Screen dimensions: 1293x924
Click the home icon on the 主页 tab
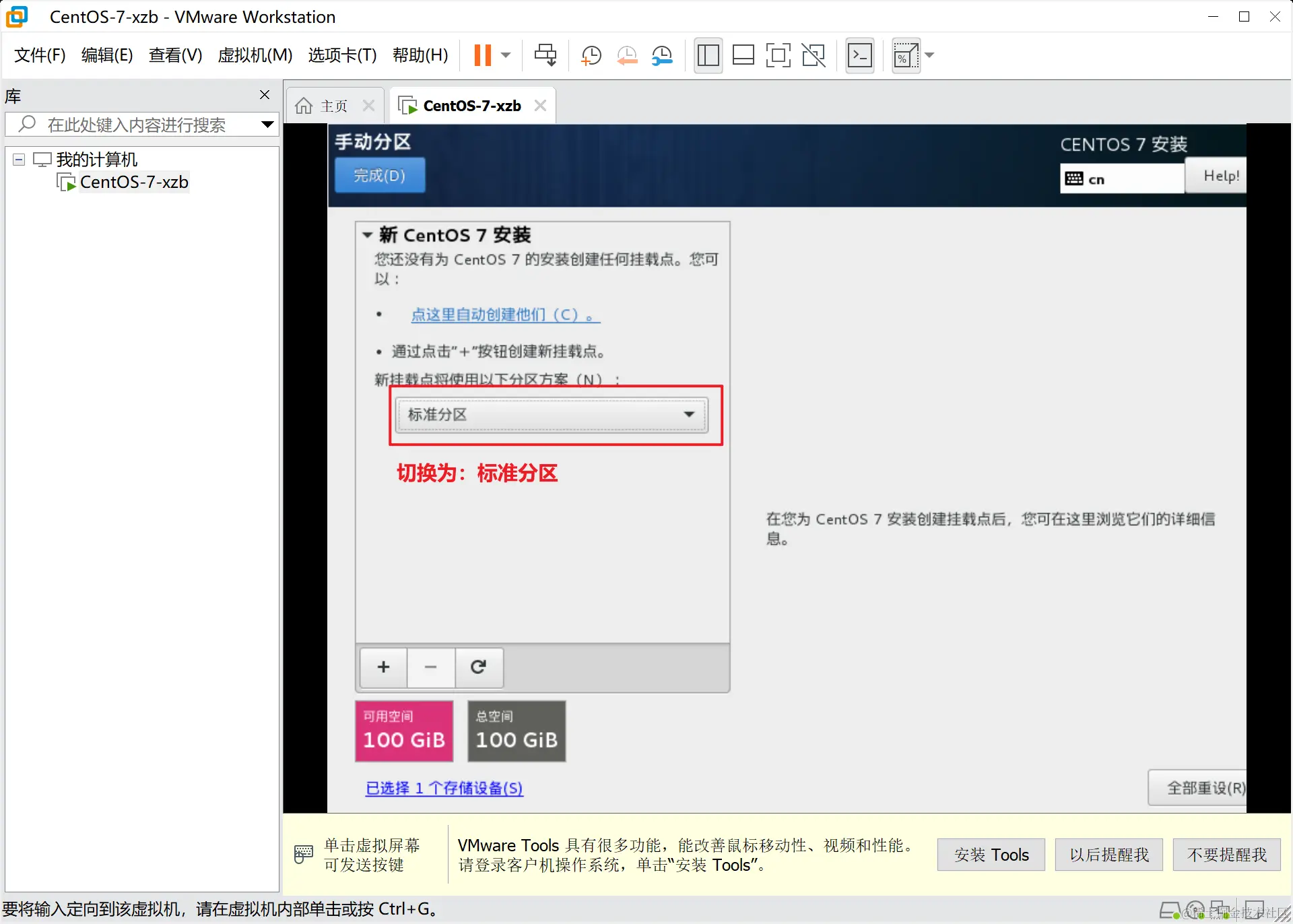pyautogui.click(x=304, y=106)
